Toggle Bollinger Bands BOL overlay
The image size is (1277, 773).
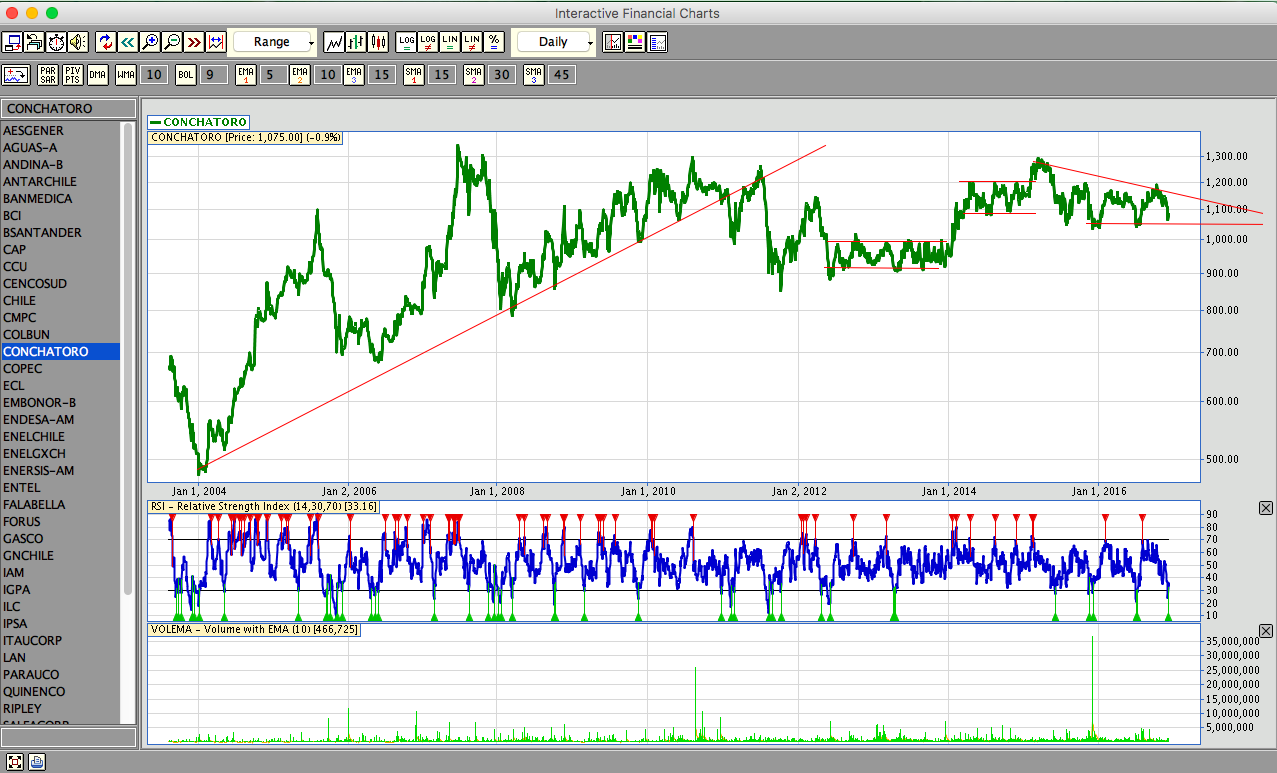pyautogui.click(x=186, y=75)
